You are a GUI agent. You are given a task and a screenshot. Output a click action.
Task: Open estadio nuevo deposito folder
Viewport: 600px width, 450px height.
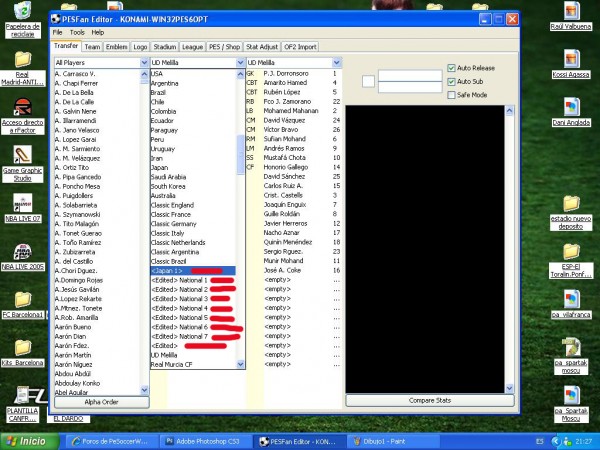(571, 204)
